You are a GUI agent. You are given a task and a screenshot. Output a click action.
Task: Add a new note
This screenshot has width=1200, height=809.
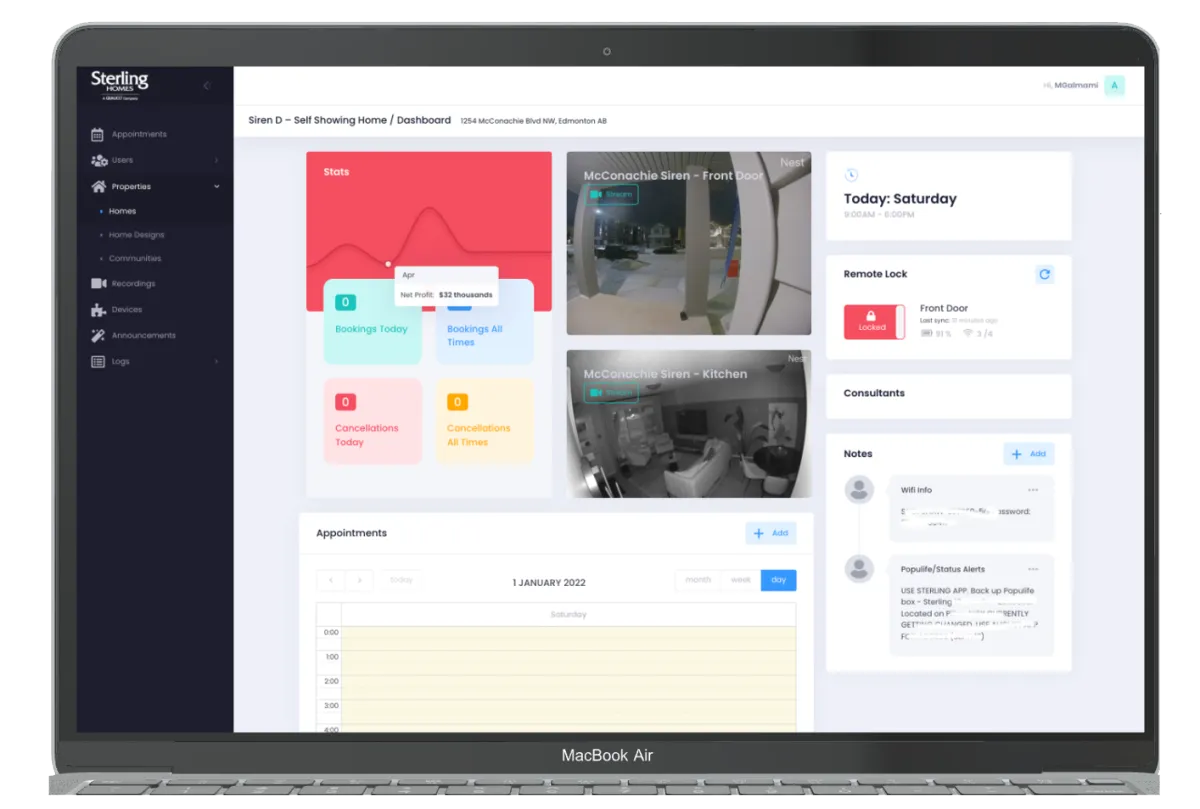click(x=1029, y=454)
